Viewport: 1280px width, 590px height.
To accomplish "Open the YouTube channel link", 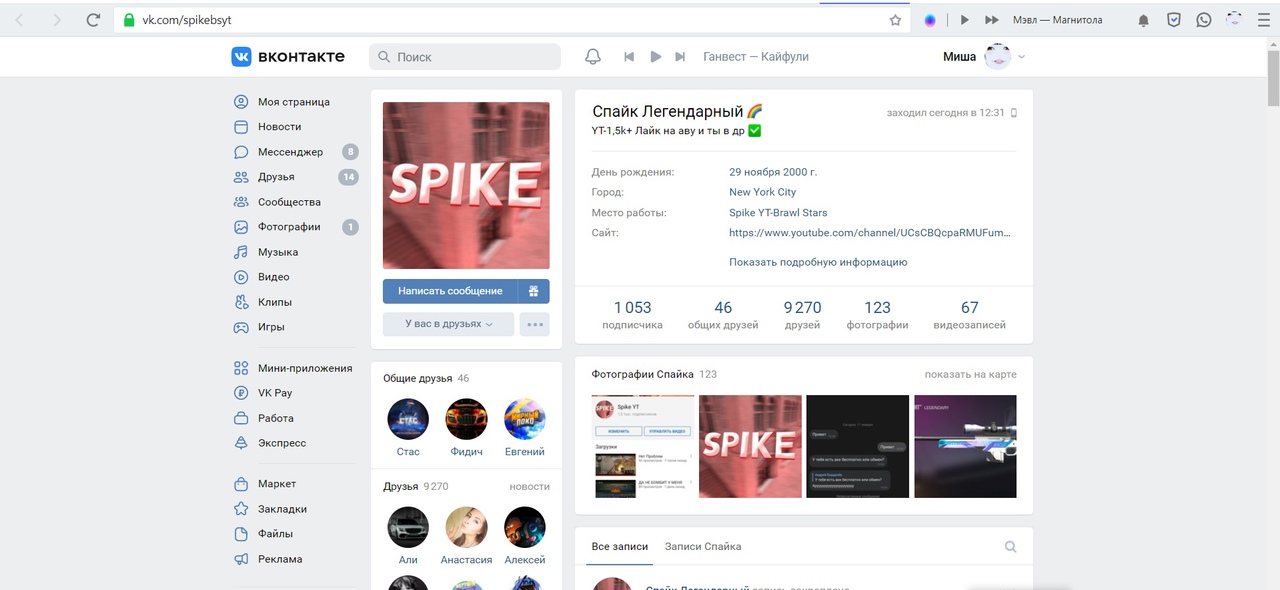I will [x=869, y=233].
